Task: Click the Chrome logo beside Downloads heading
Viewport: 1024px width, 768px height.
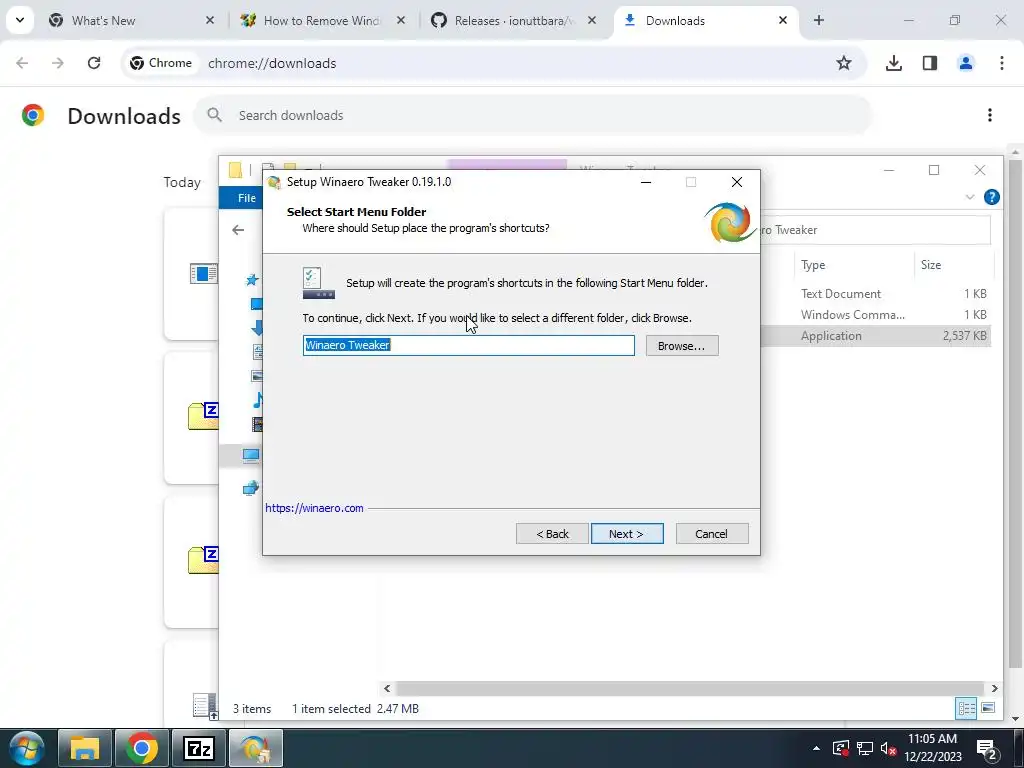Action: point(33,115)
